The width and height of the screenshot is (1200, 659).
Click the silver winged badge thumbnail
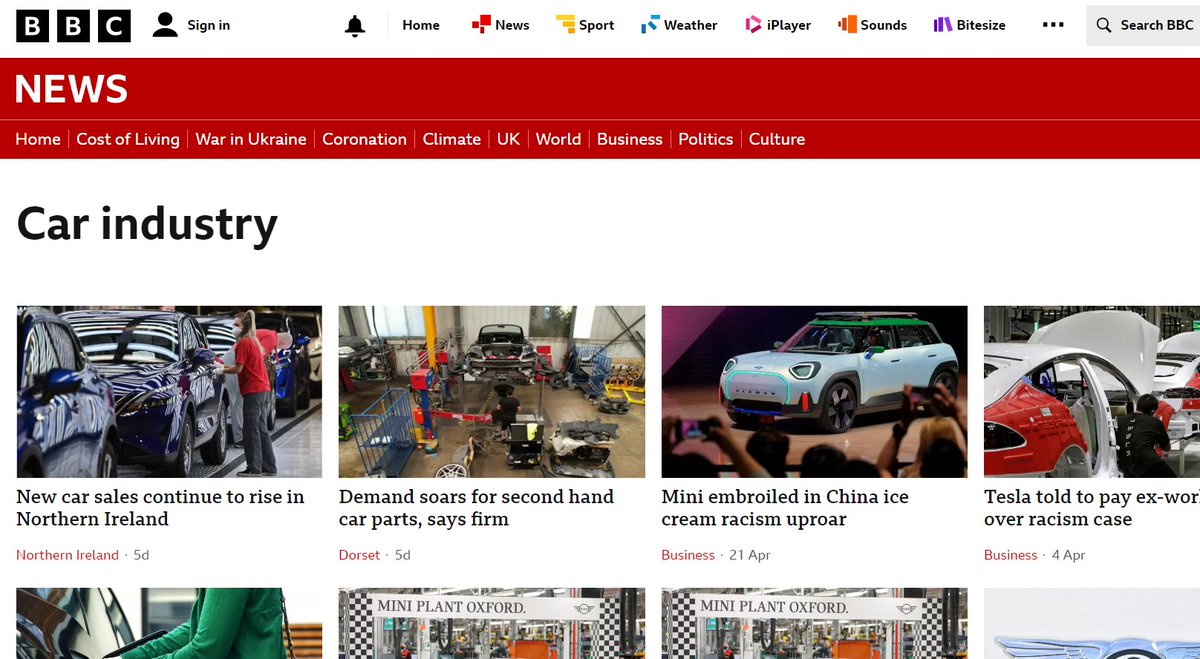(1092, 623)
